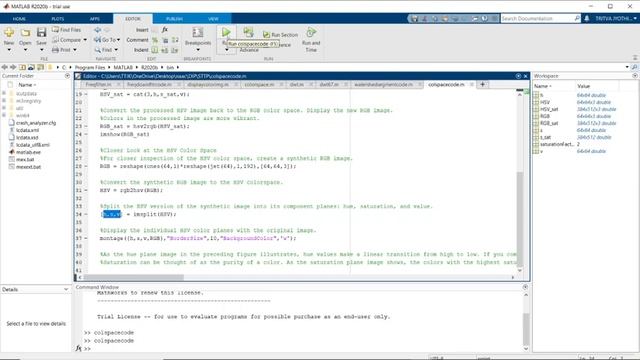This screenshot has height=360, width=640.
Task: Select the saturationFactor workspace variable
Action: [x=557, y=144]
